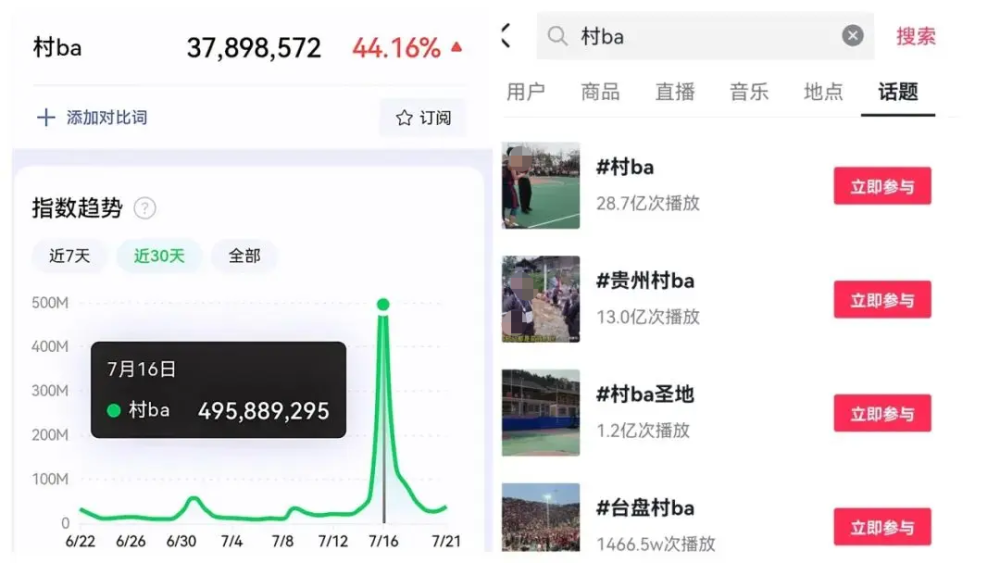Switch to the 直播 tab
The image size is (1000, 563).
pos(675,92)
